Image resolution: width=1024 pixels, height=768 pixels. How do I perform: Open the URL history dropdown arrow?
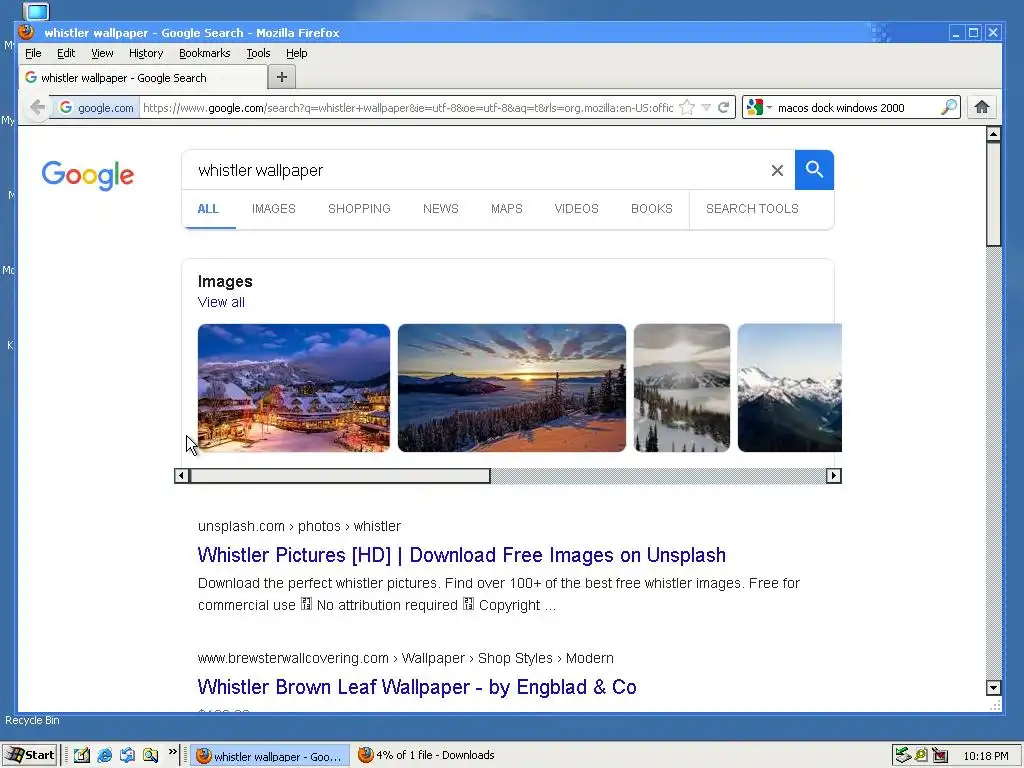pos(706,108)
